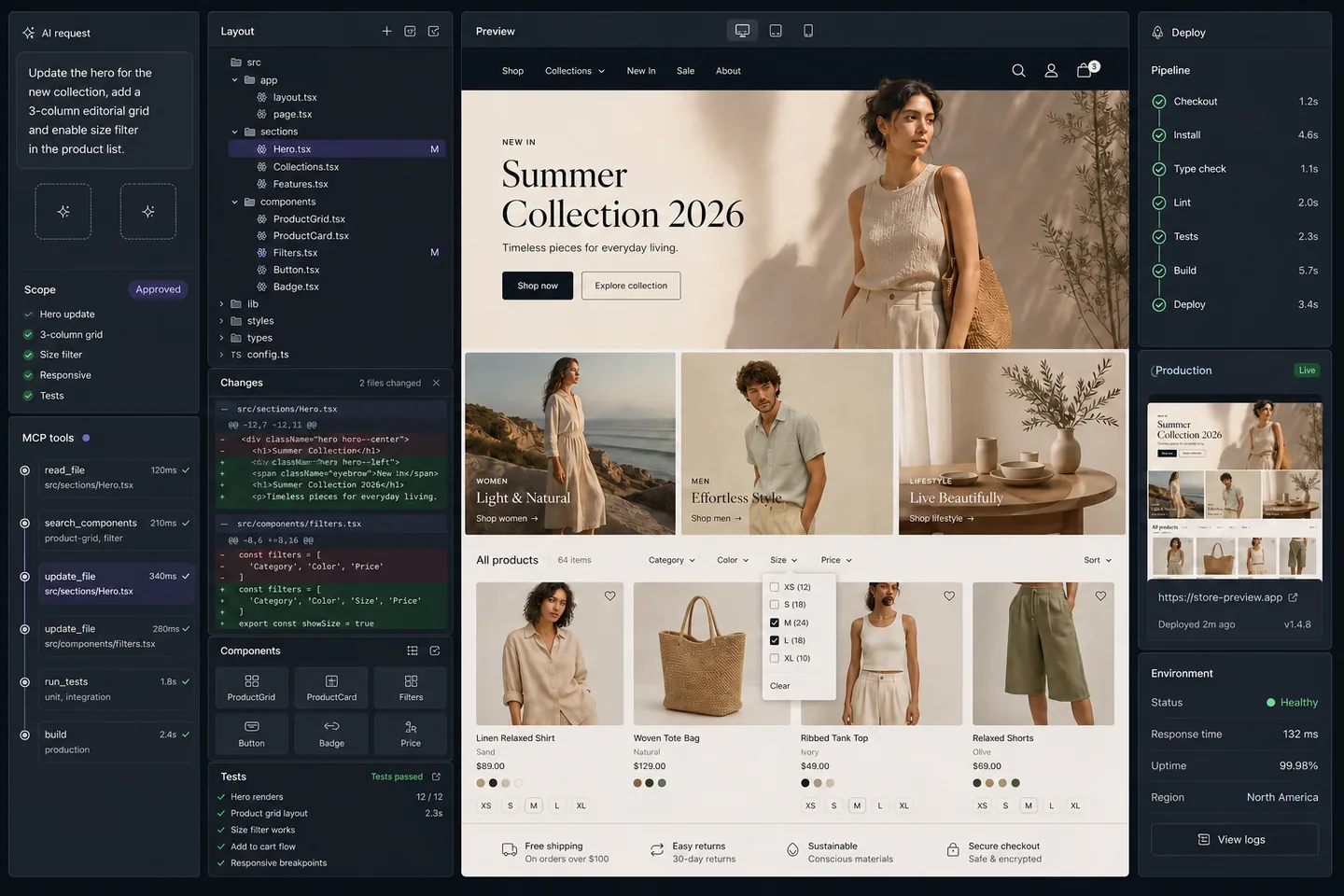Open the user account icon in preview
This screenshot has width=1344, height=896.
tap(1051, 71)
